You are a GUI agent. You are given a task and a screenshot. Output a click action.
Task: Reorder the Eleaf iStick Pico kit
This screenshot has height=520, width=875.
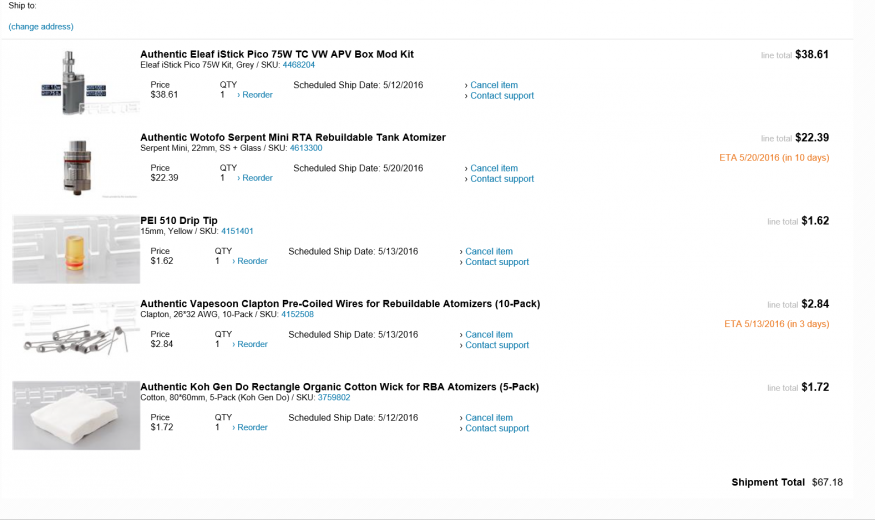257,95
